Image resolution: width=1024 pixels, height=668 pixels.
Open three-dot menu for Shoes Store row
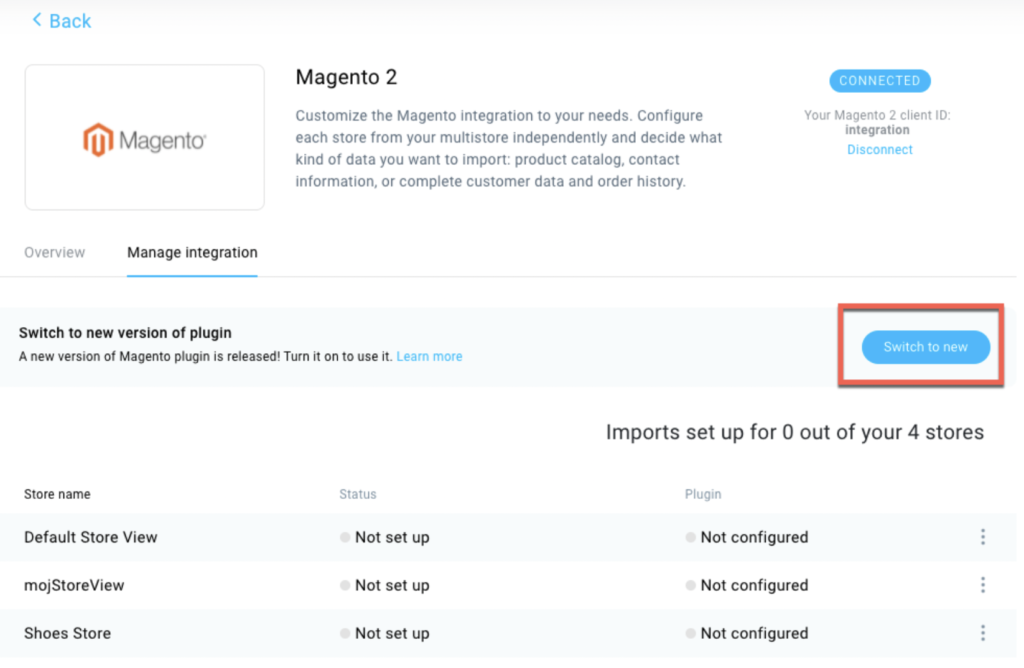tap(982, 633)
